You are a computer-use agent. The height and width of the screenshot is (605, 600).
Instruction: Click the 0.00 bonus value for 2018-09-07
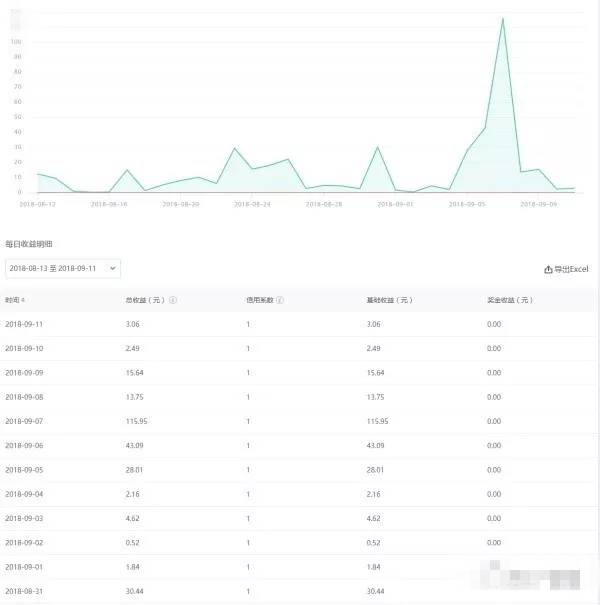point(494,421)
